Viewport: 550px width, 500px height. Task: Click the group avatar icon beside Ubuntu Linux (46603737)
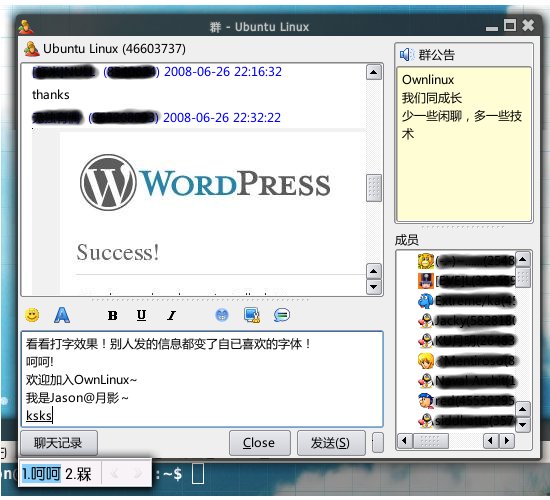[x=32, y=49]
